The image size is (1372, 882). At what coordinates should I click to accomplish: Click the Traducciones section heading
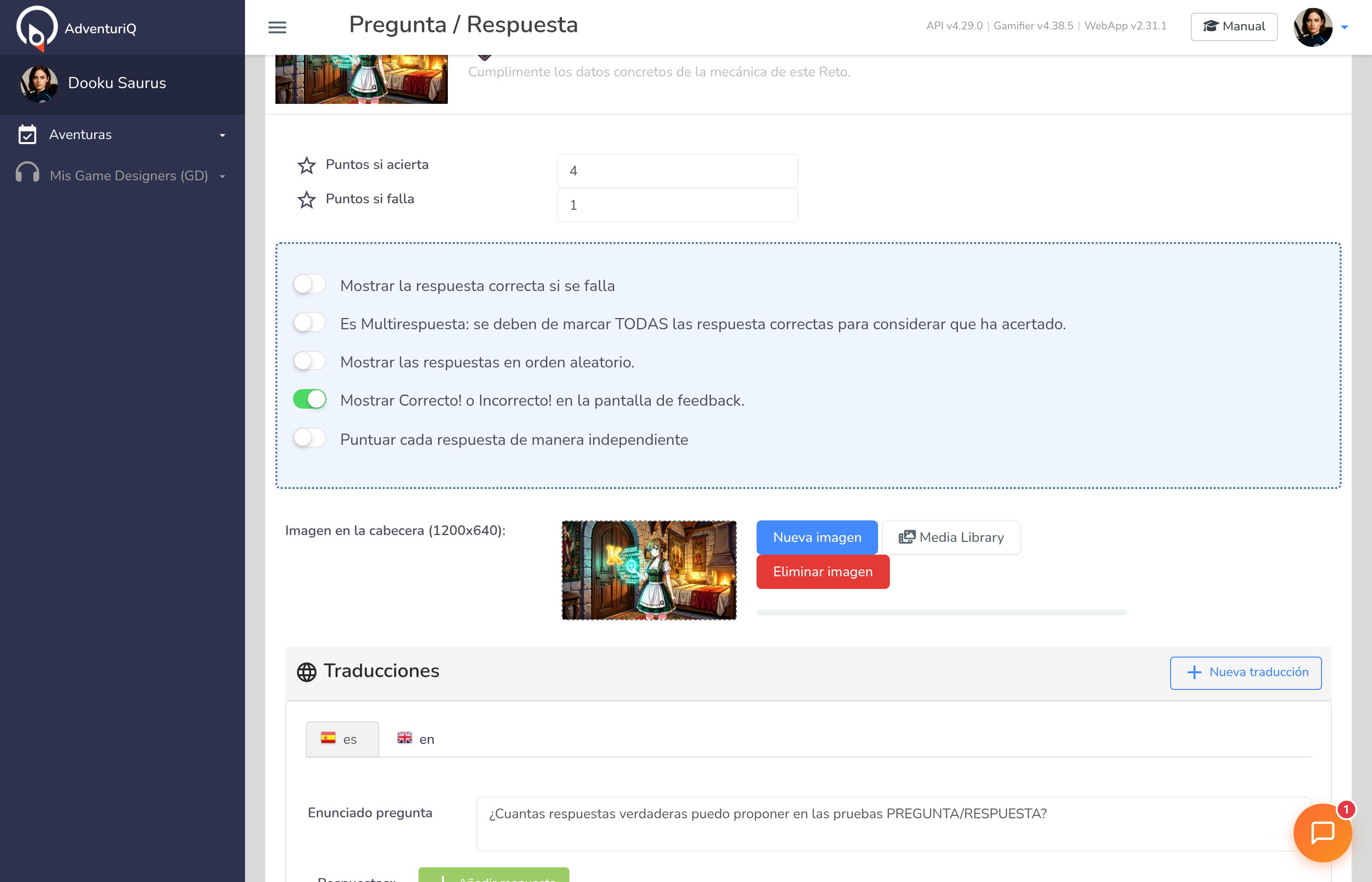pos(381,671)
